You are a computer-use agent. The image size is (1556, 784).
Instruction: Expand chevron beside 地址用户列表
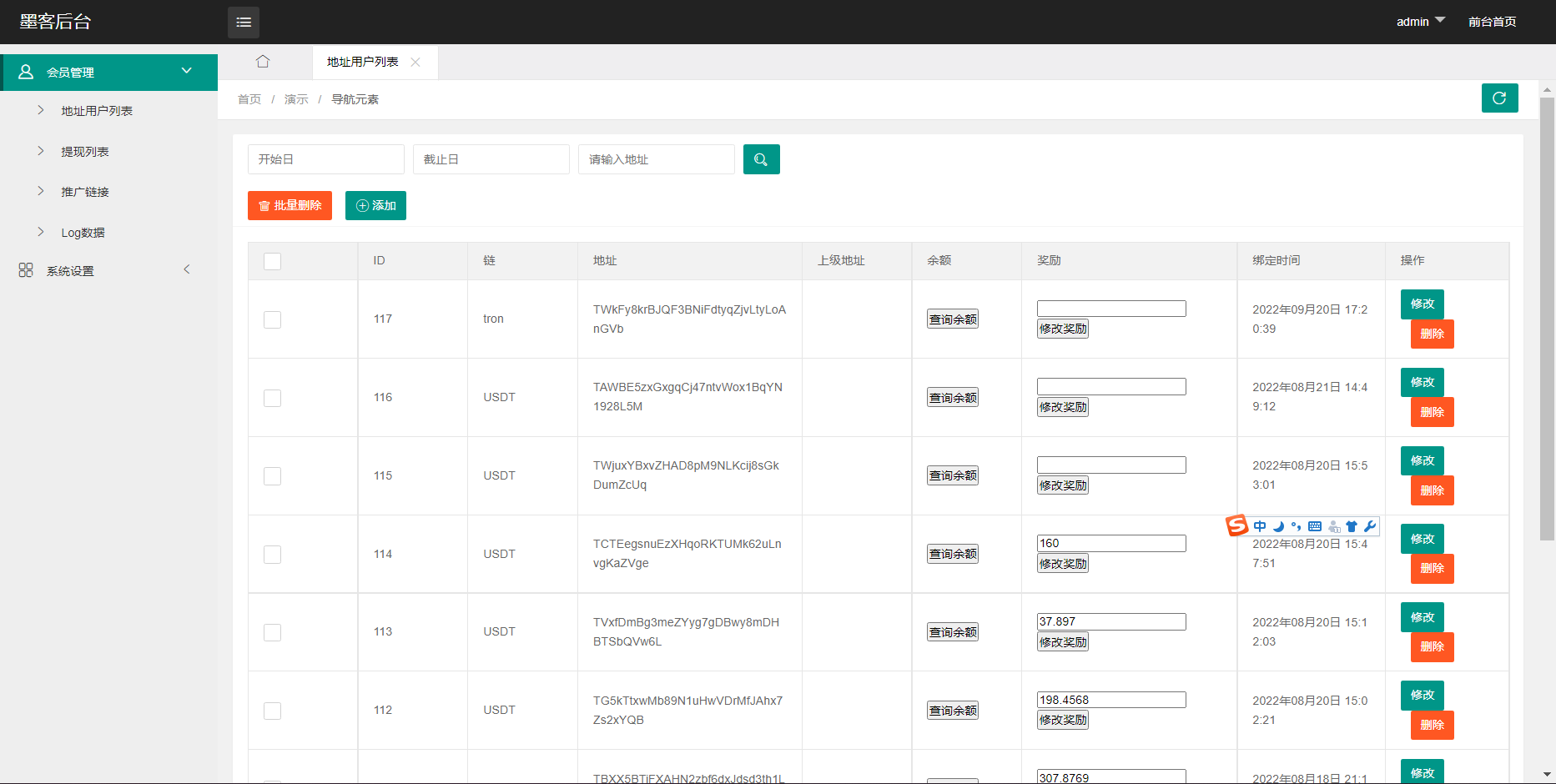point(40,110)
